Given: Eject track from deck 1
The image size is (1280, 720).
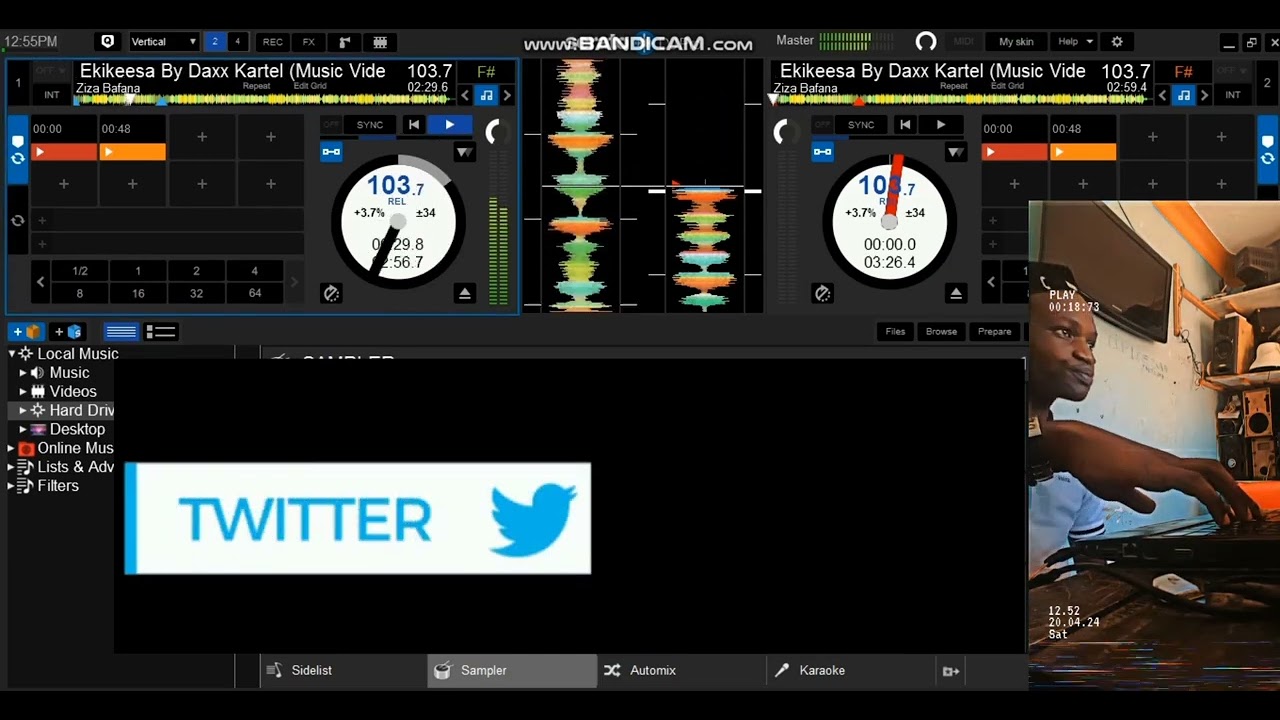Looking at the screenshot, I should point(464,293).
